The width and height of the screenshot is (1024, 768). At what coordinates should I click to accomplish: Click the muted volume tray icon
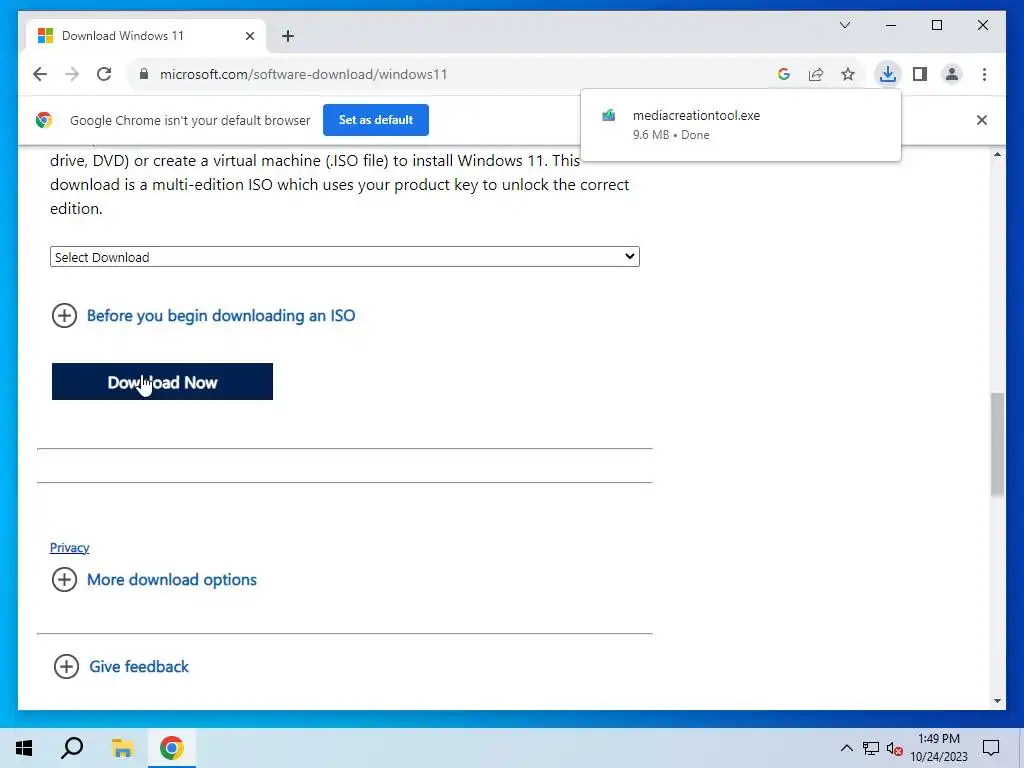(x=895, y=748)
